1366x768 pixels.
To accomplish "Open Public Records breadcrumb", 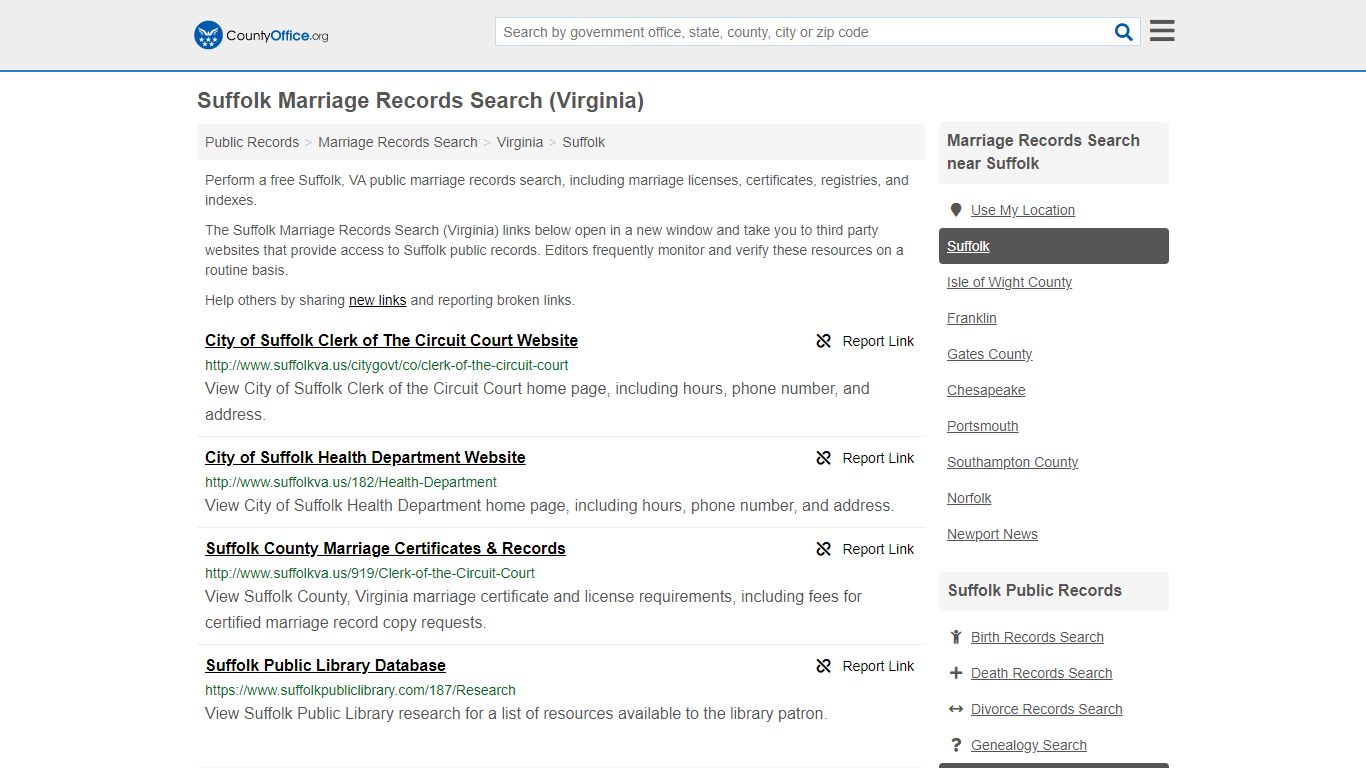I will 252,142.
